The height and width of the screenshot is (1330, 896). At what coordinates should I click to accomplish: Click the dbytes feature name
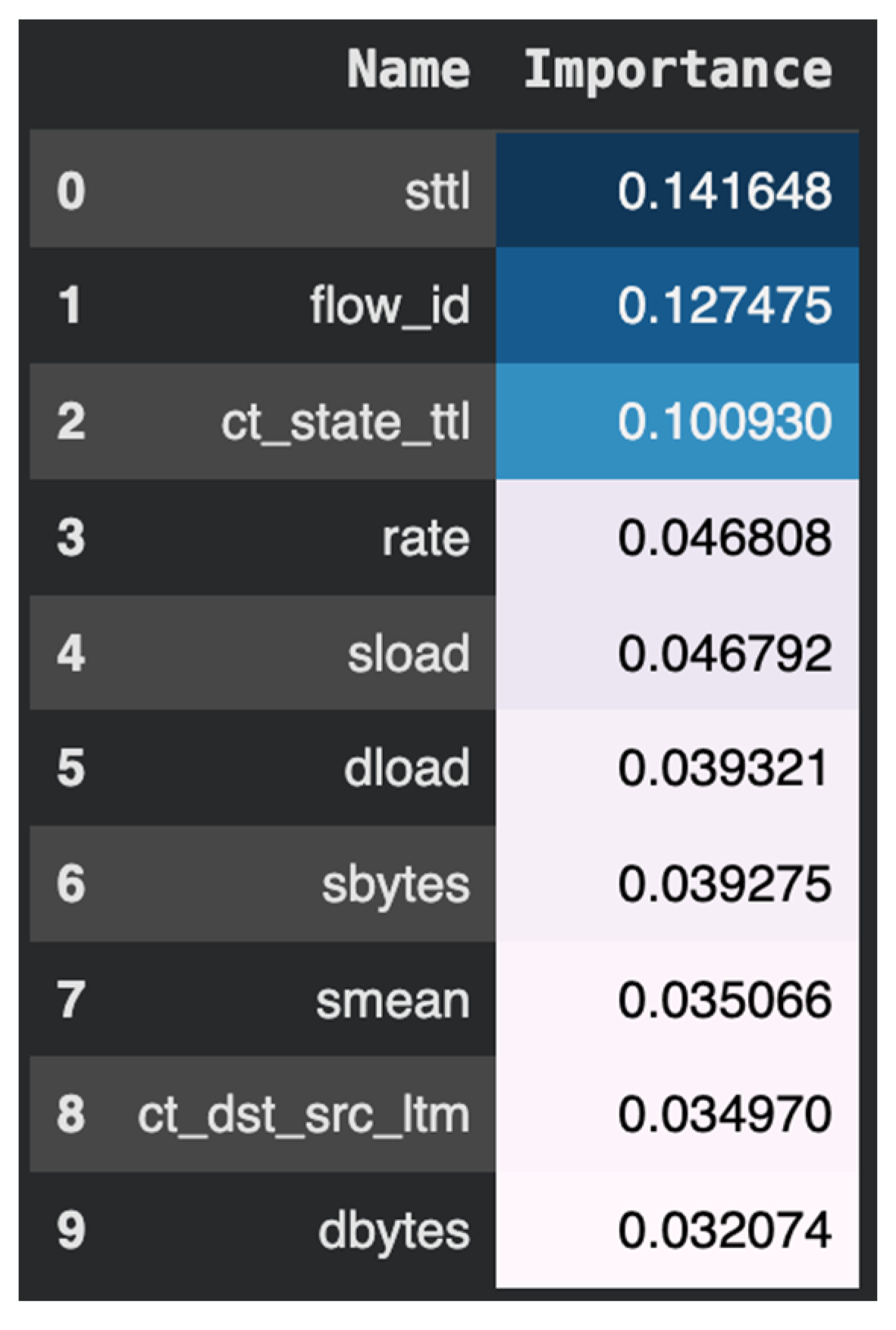(393, 1231)
